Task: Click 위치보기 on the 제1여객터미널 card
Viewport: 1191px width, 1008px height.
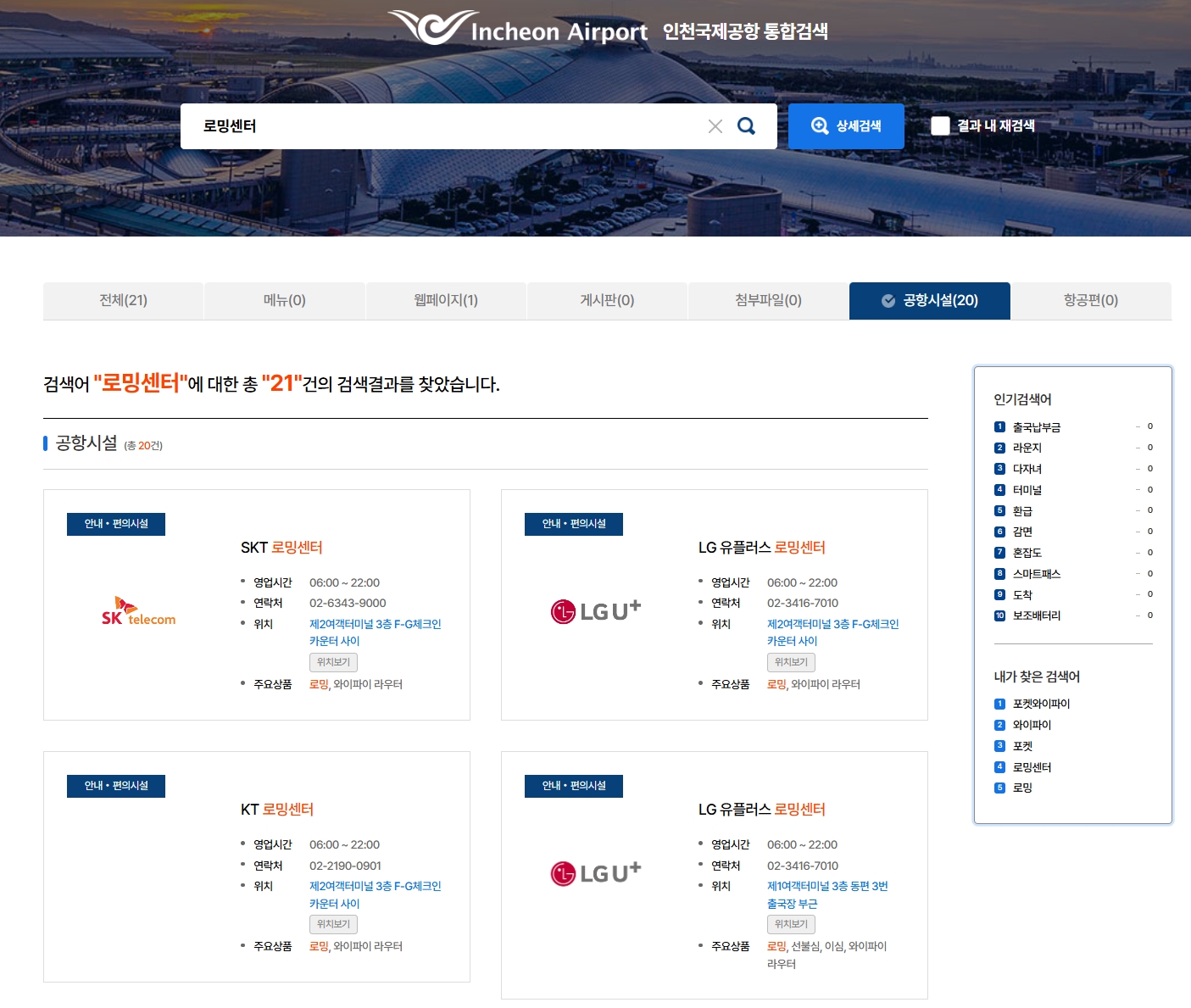Action: click(x=791, y=924)
